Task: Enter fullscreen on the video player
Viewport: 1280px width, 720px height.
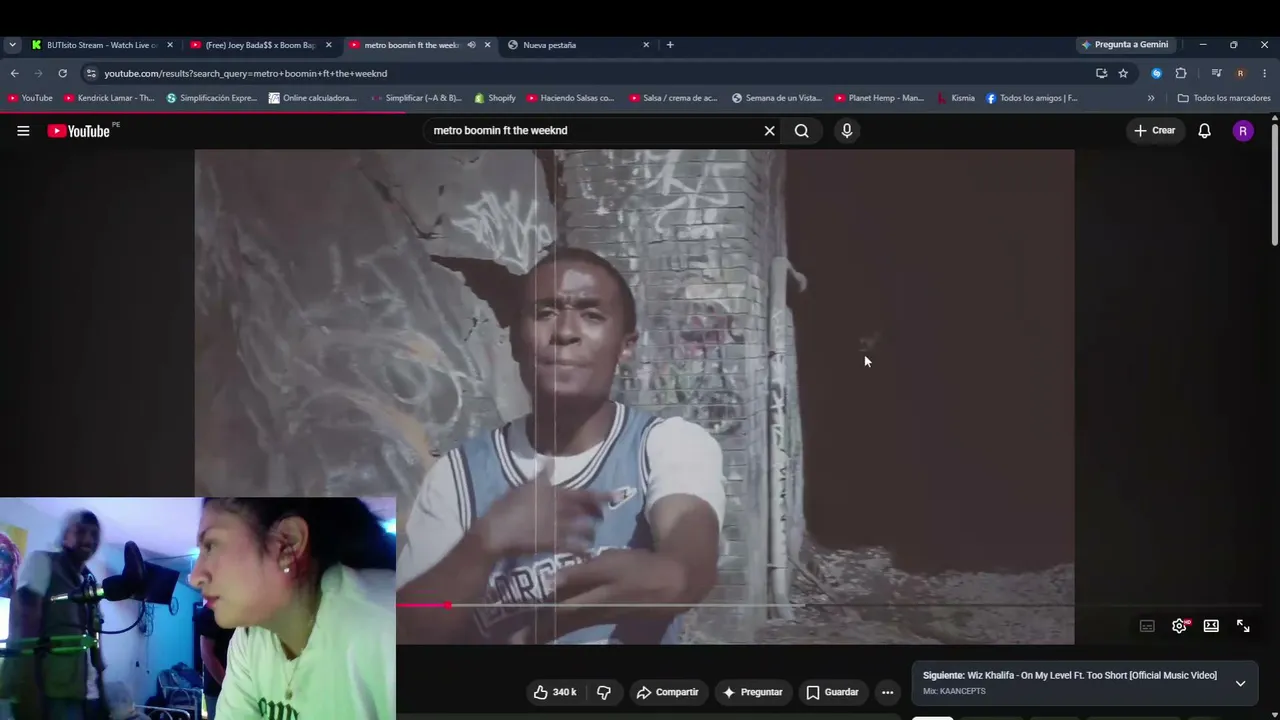Action: pos(1243,626)
